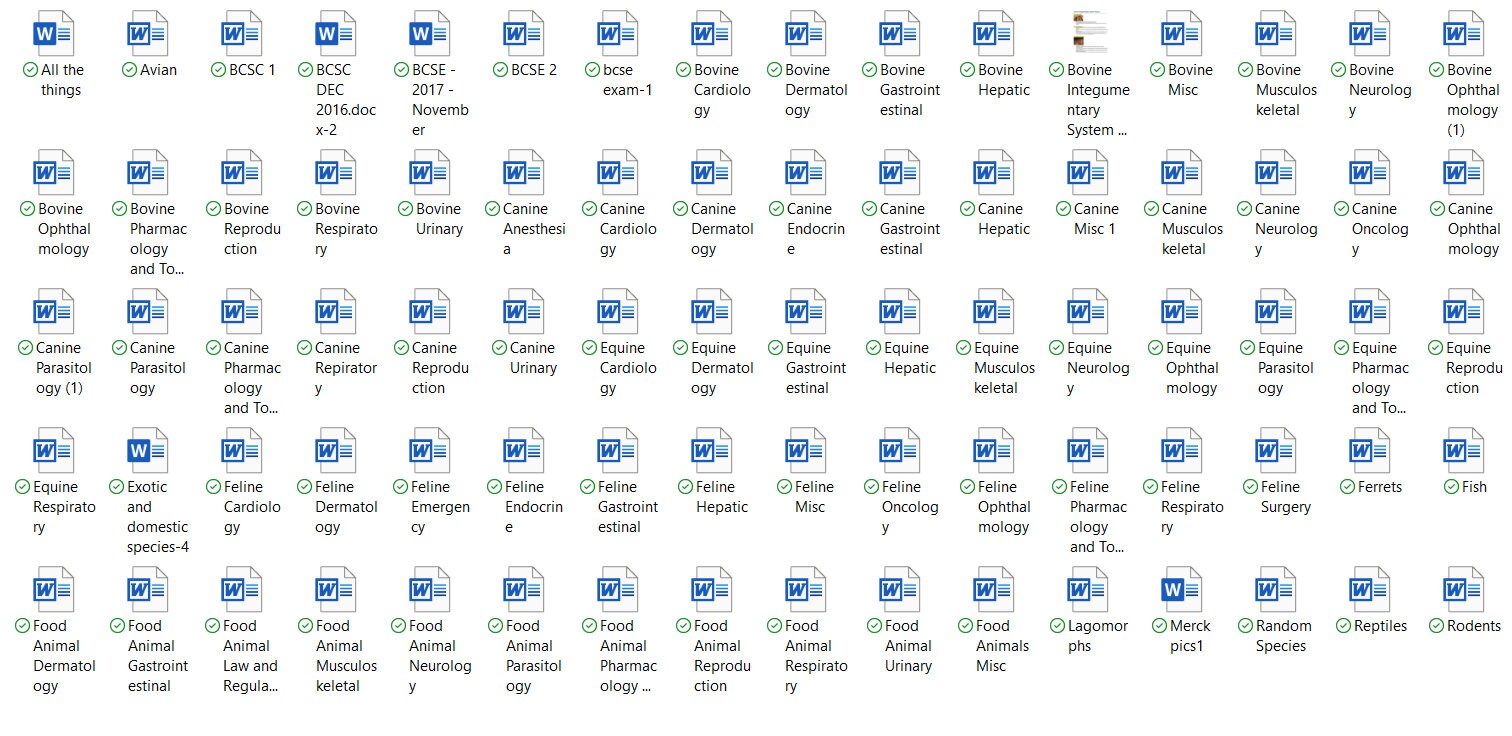The image size is (1512, 736).
Task: Click the Lagomorphs Word file icon
Action: coord(1088,589)
